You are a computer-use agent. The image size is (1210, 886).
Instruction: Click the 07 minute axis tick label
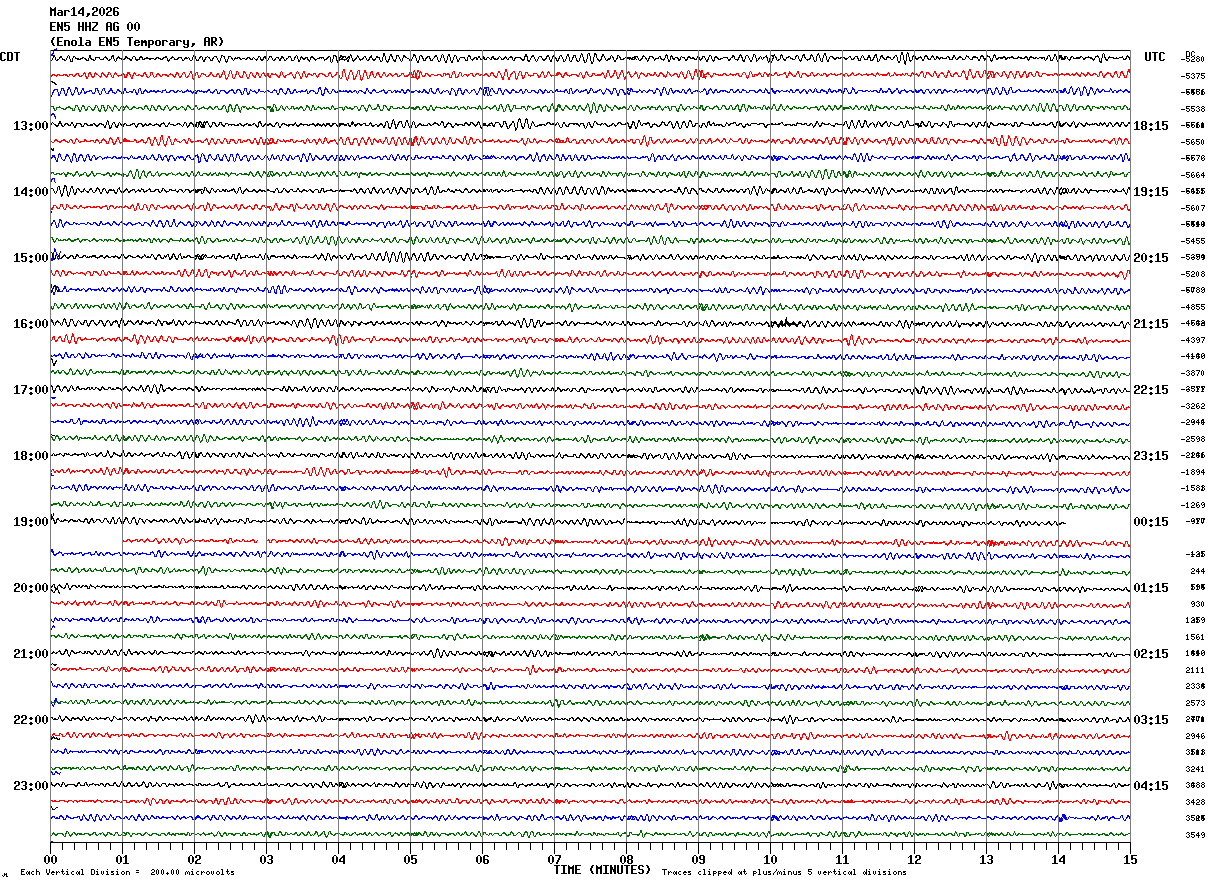tap(554, 859)
